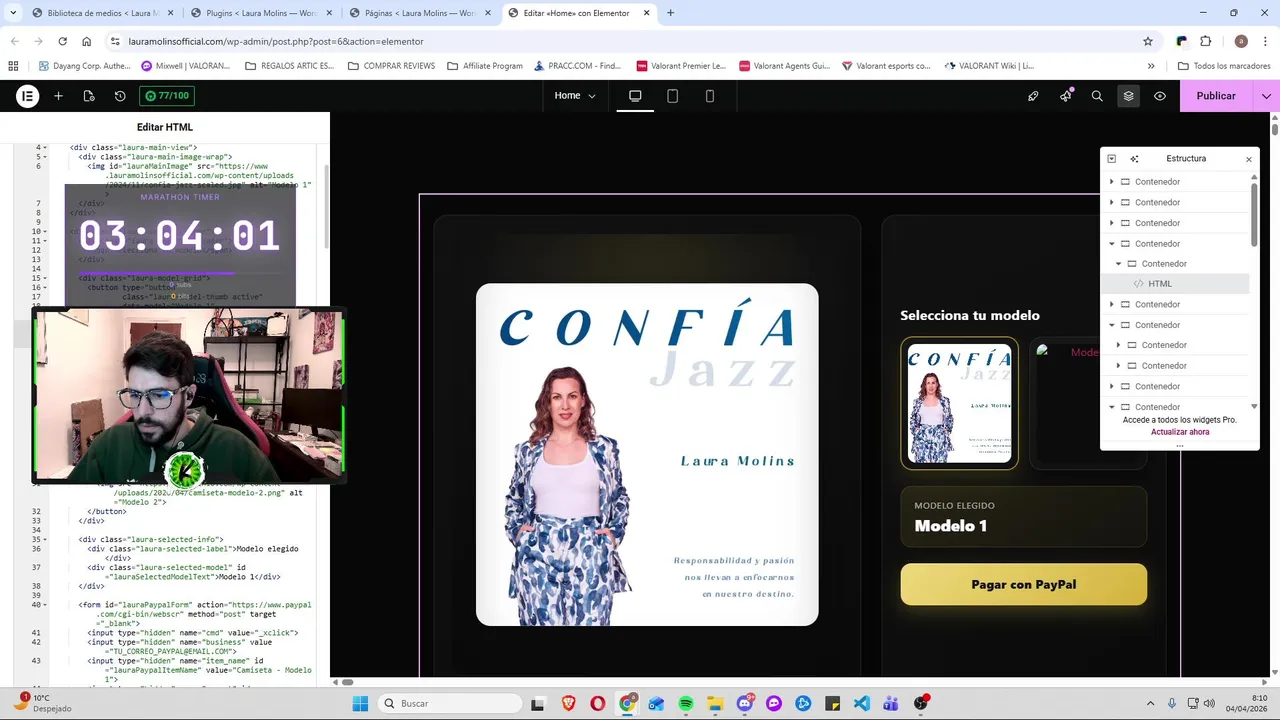
Task: Open the 77/100 site score indicator
Action: click(x=166, y=96)
